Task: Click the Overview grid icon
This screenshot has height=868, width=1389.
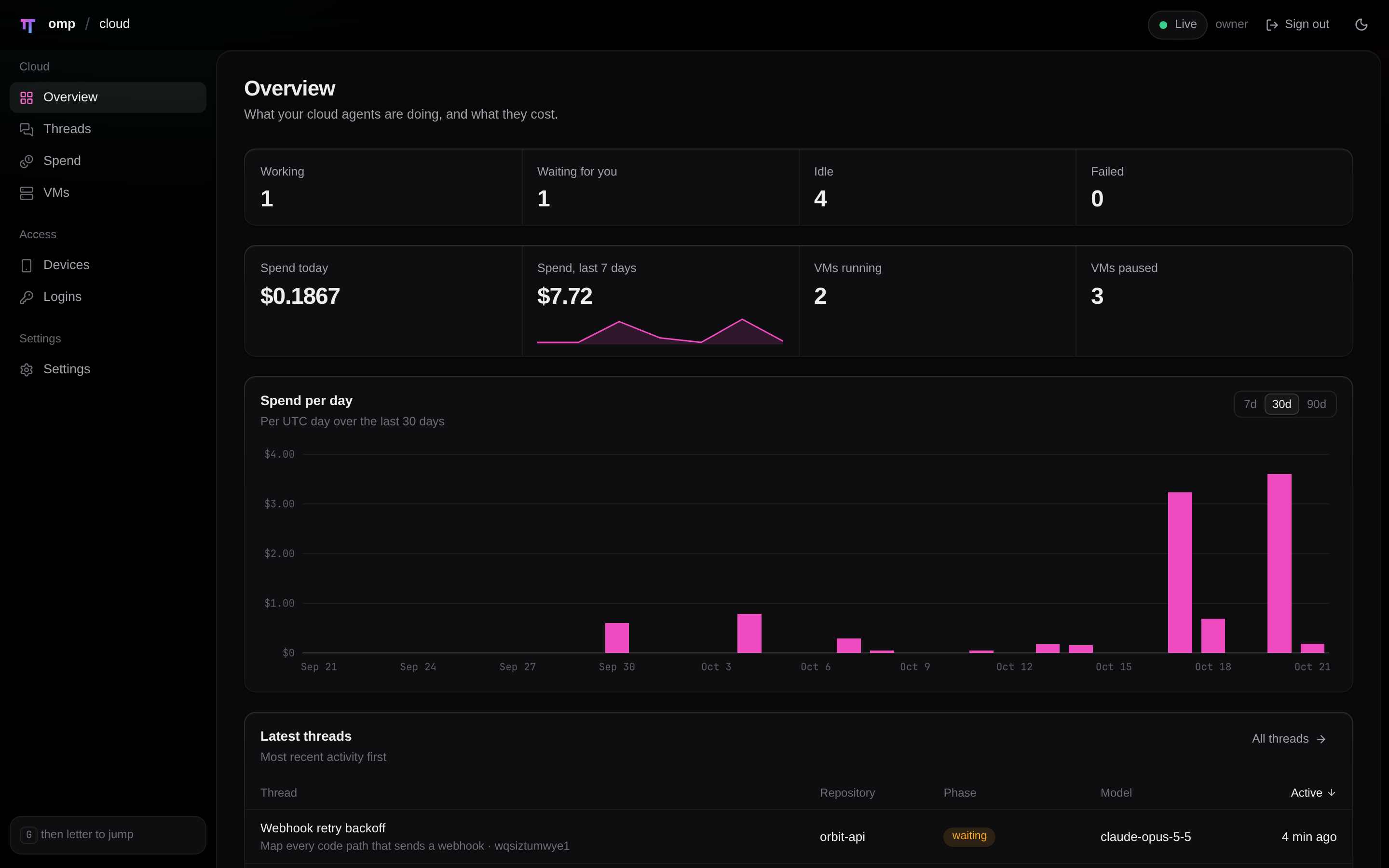Action: pos(27,97)
